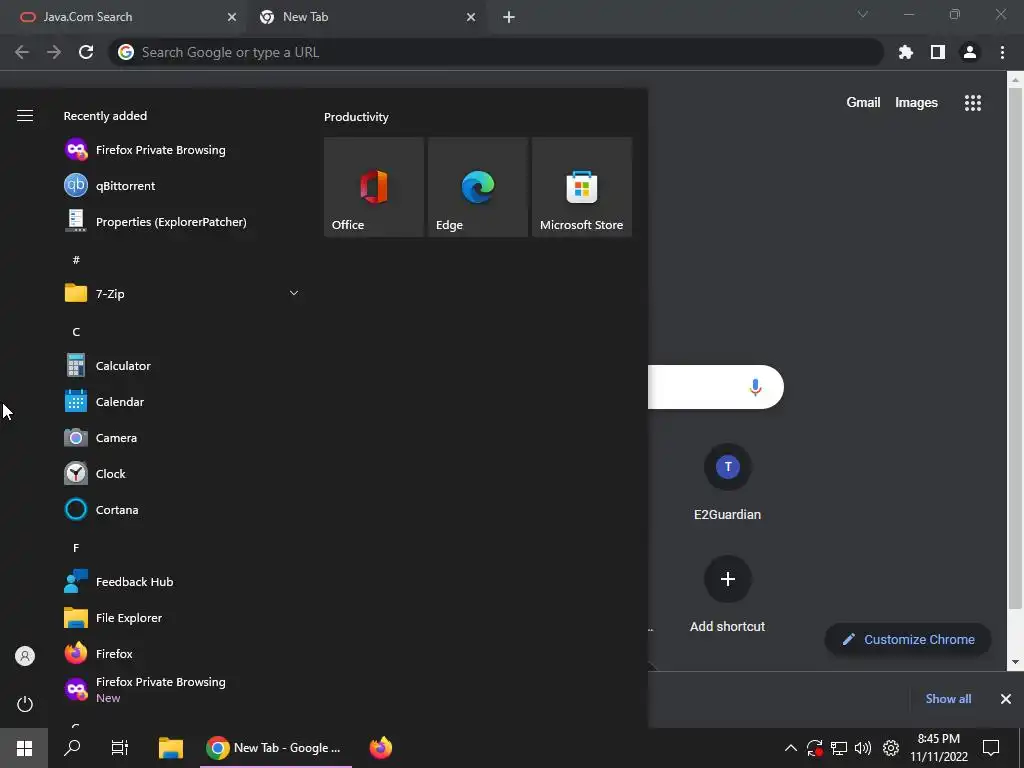Screen dimensions: 1024x768
Task: Toggle the Chrome side panel
Action: point(938,52)
